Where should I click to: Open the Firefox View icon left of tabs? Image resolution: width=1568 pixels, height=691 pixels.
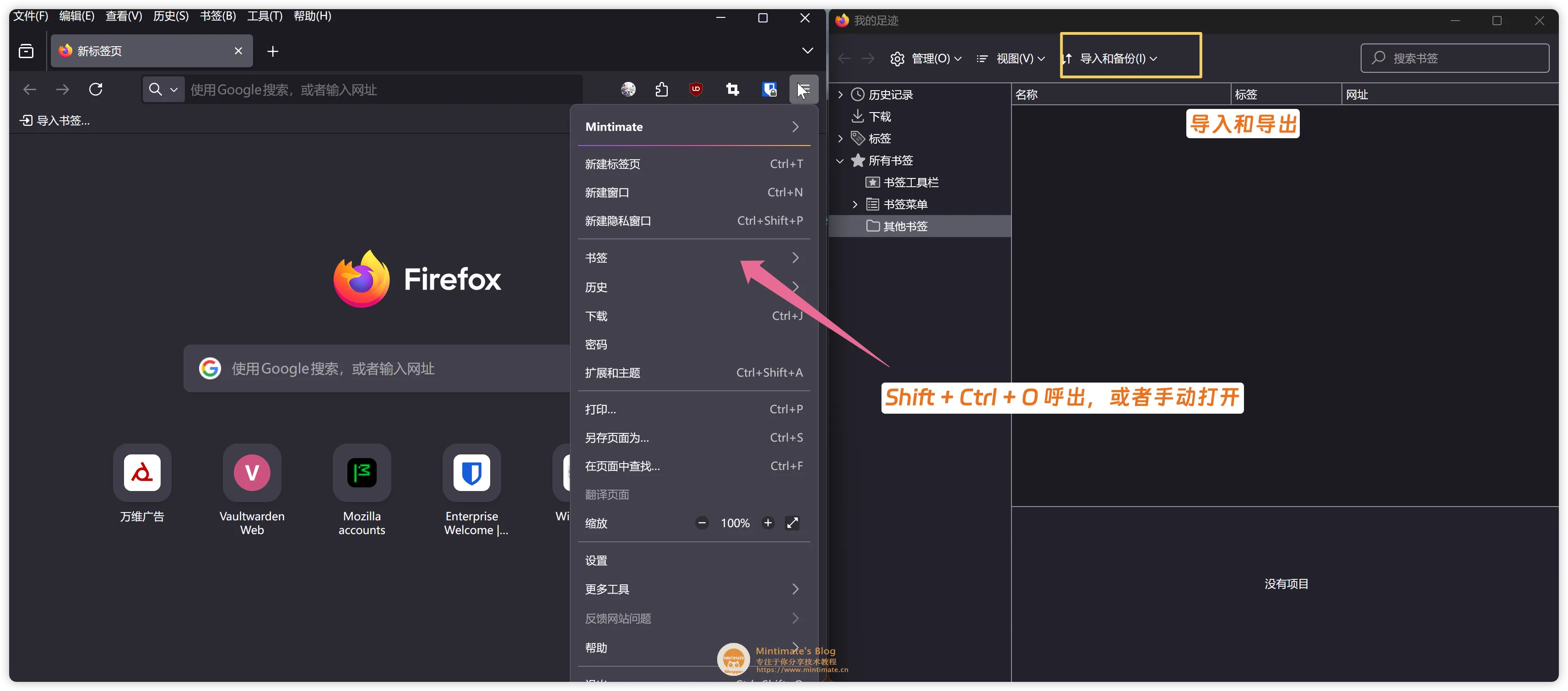coord(26,51)
